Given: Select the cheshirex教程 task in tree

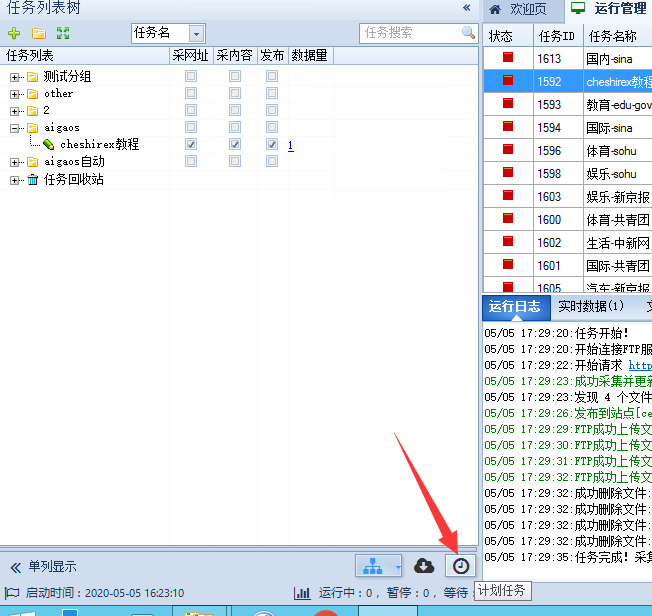Looking at the screenshot, I should click(99, 144).
